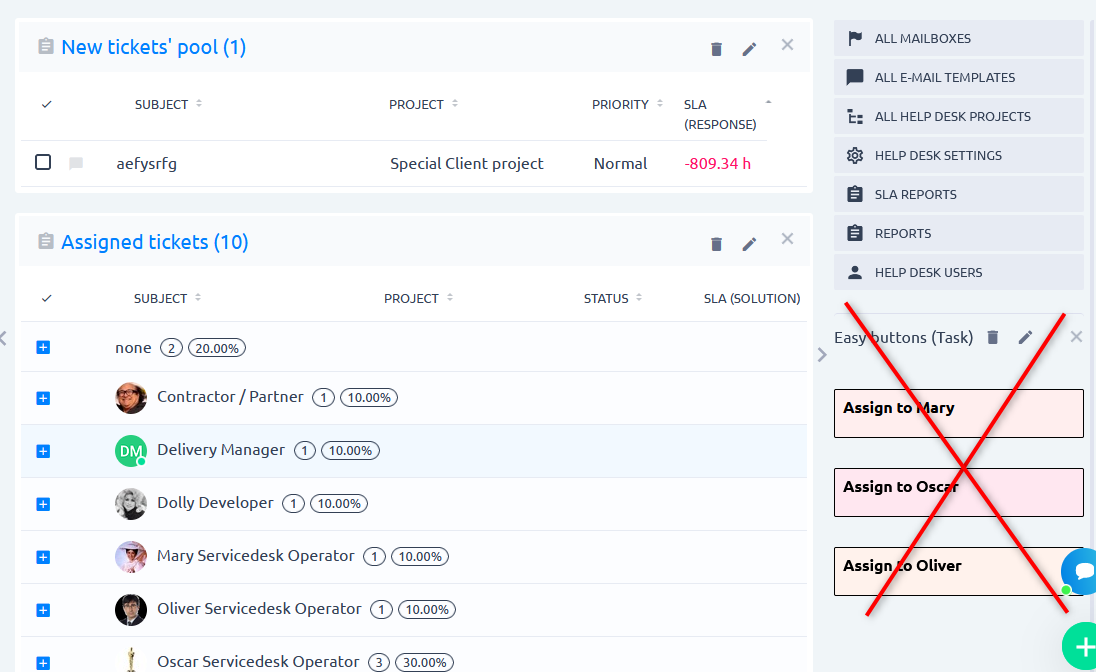Check the box for ticket aefysrfg
The width and height of the screenshot is (1096, 672).
coord(43,162)
